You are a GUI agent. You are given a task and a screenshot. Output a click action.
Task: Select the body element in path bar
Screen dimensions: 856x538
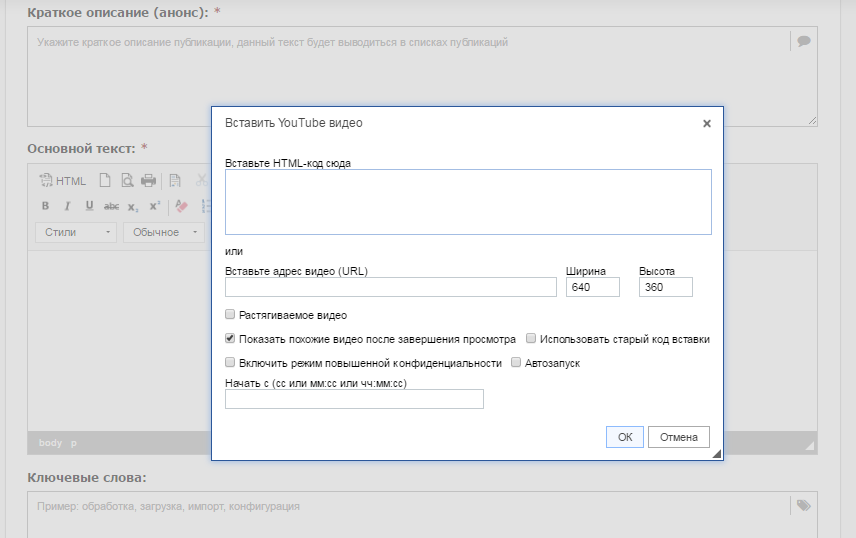tap(50, 443)
